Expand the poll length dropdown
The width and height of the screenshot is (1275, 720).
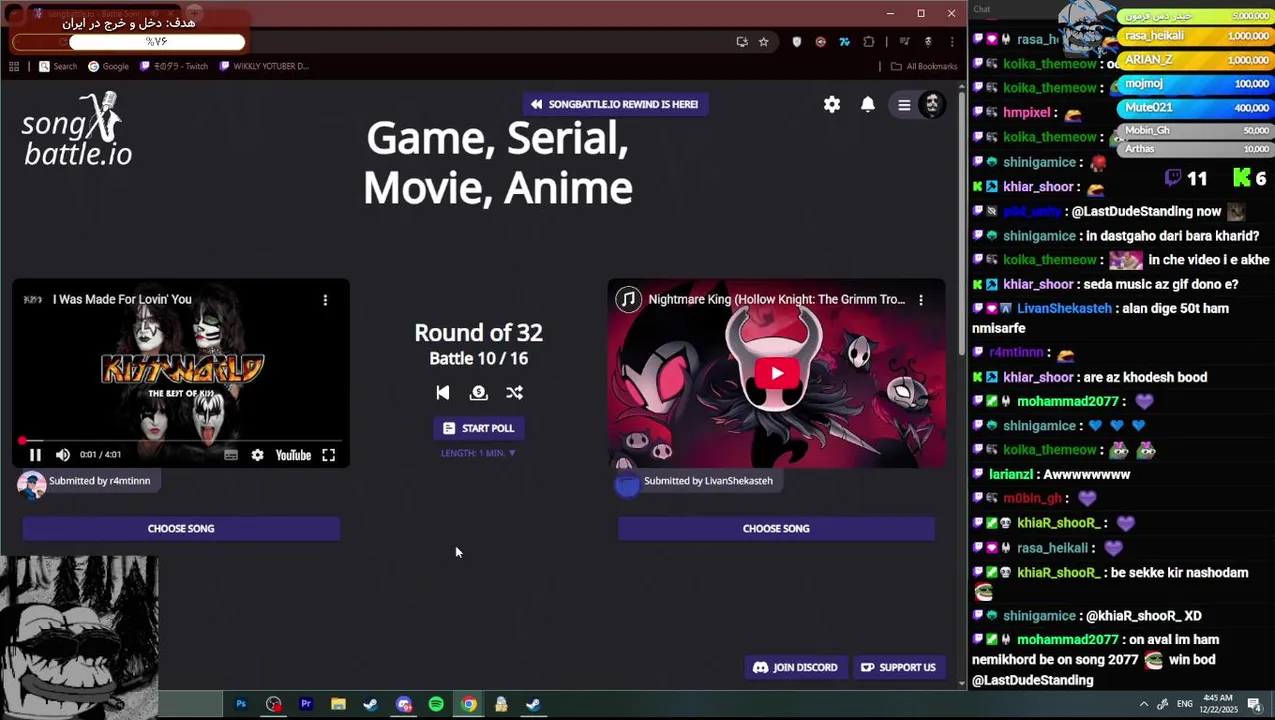(478, 453)
